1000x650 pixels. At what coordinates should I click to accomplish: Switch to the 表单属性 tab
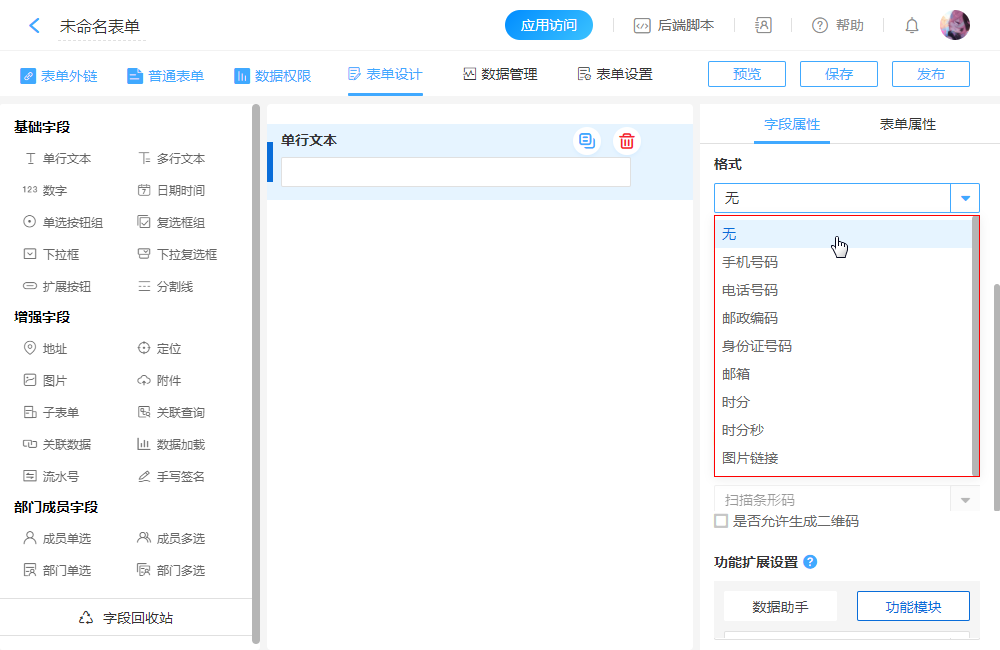point(907,124)
